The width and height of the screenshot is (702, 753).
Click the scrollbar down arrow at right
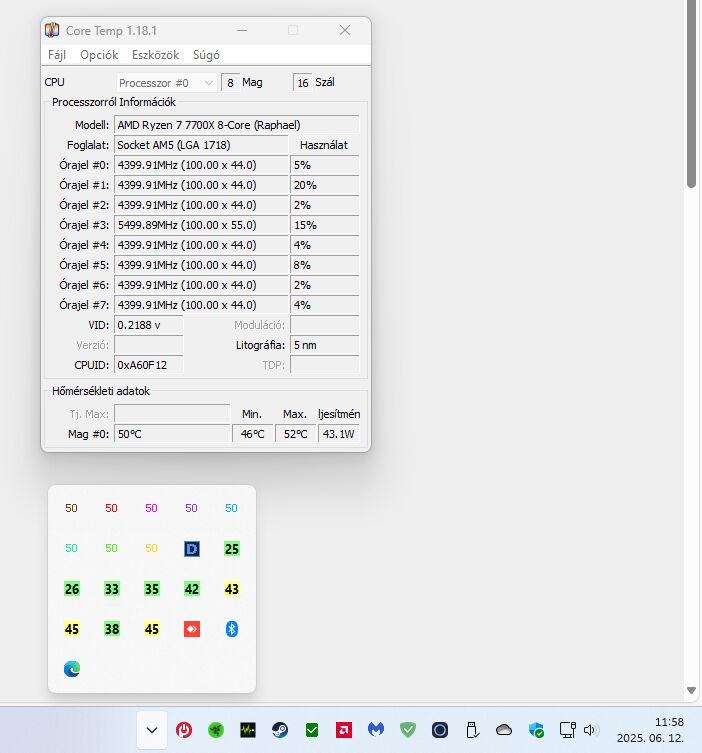[691, 691]
